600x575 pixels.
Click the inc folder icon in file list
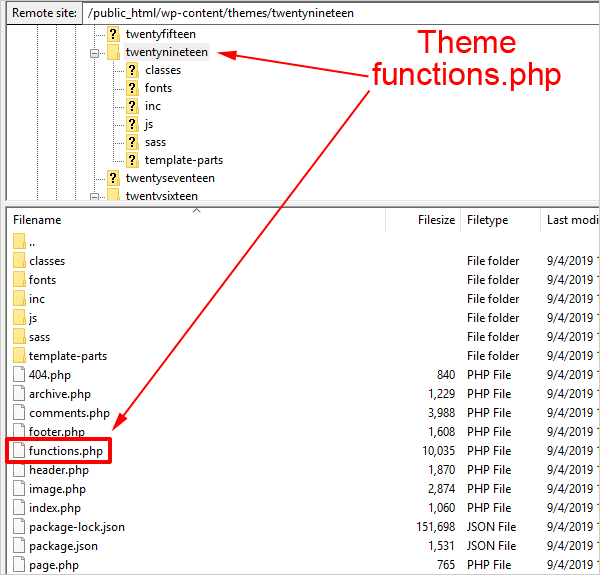pyautogui.click(x=19, y=298)
